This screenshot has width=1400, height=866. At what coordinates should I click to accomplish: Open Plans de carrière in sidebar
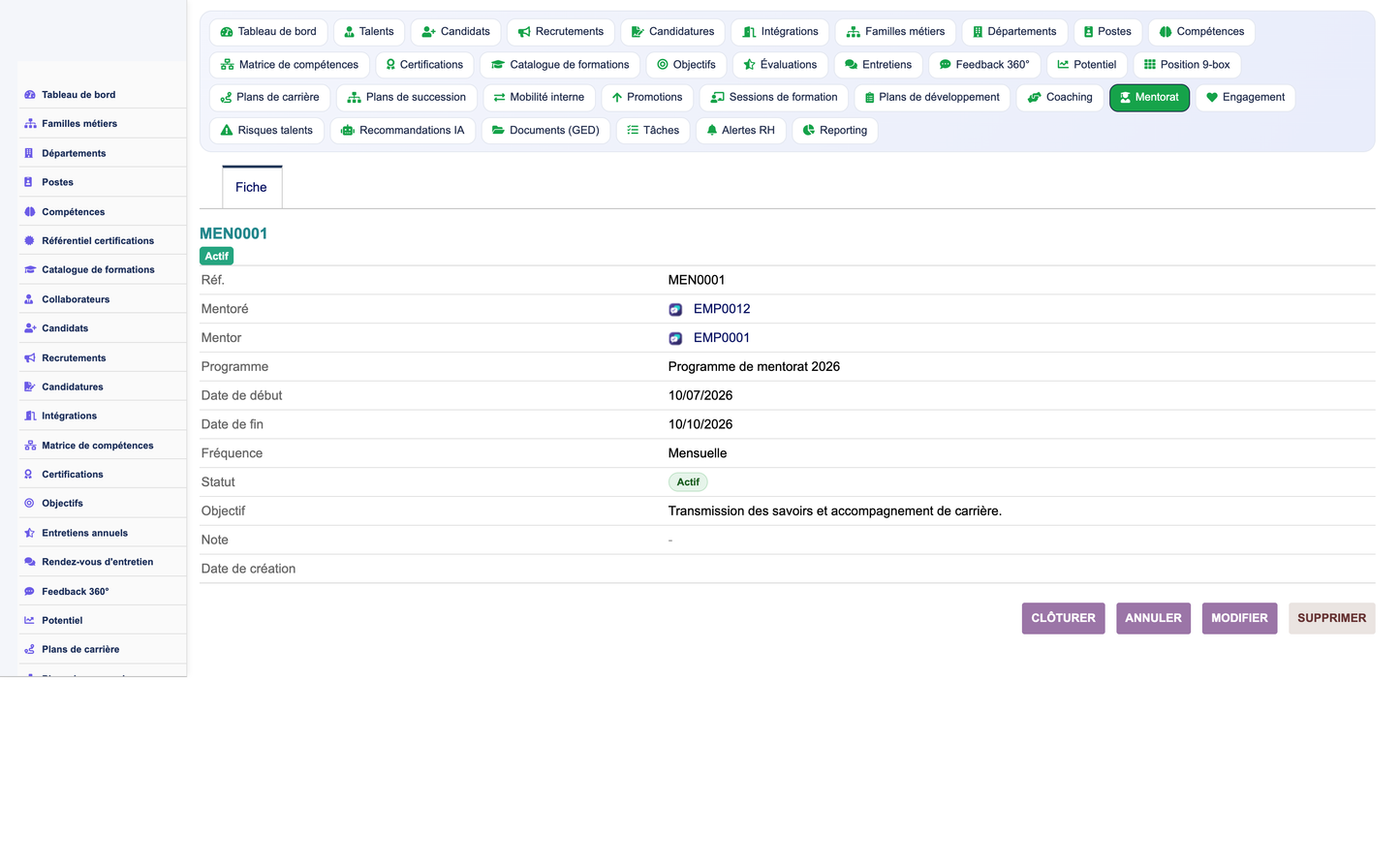(80, 650)
